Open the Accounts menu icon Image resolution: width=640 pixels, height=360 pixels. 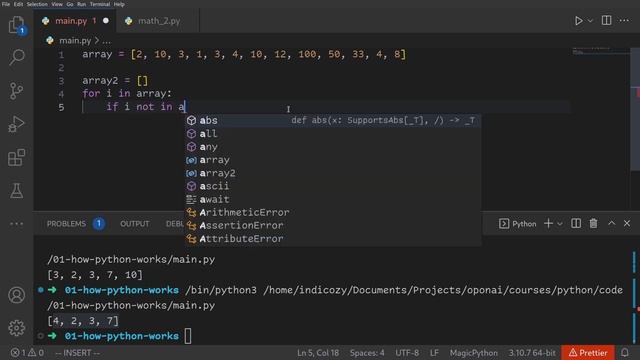[x=16, y=295]
